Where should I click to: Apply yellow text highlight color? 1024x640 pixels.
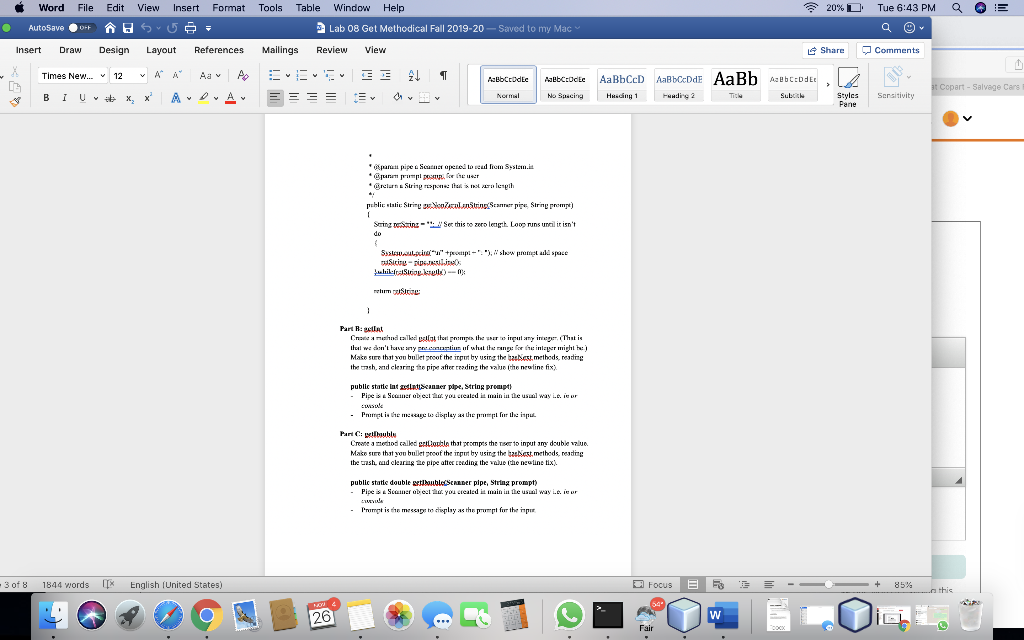204,98
